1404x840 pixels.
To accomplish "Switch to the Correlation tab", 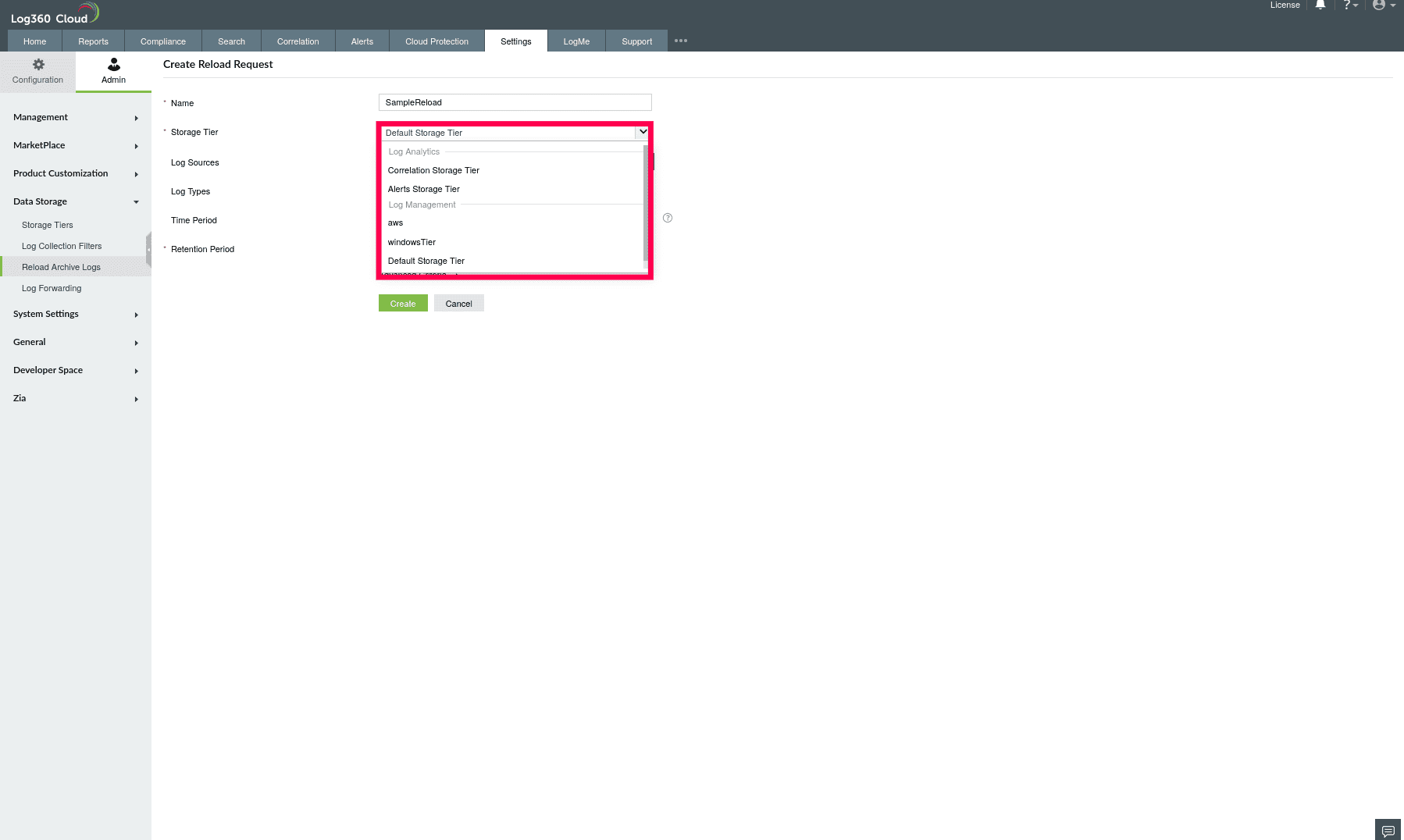I will 298,41.
